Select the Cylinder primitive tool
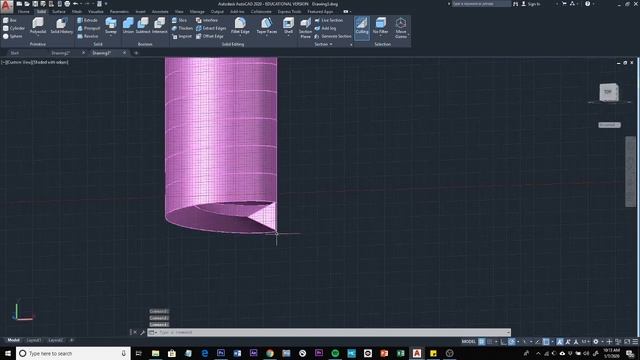Viewport: 640px width, 360px height. pos(13,28)
